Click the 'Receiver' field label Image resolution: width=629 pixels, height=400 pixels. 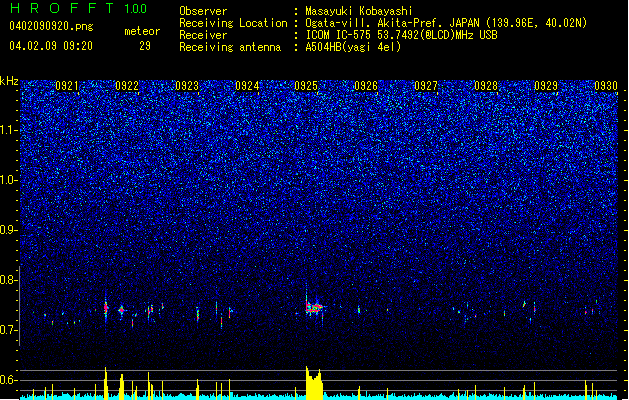pos(203,35)
